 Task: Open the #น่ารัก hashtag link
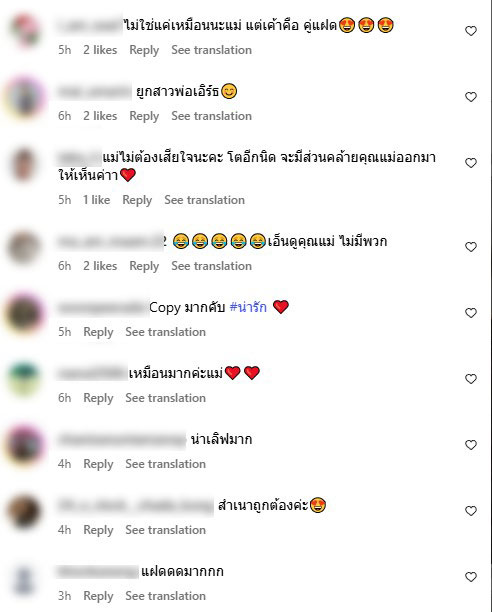248,307
